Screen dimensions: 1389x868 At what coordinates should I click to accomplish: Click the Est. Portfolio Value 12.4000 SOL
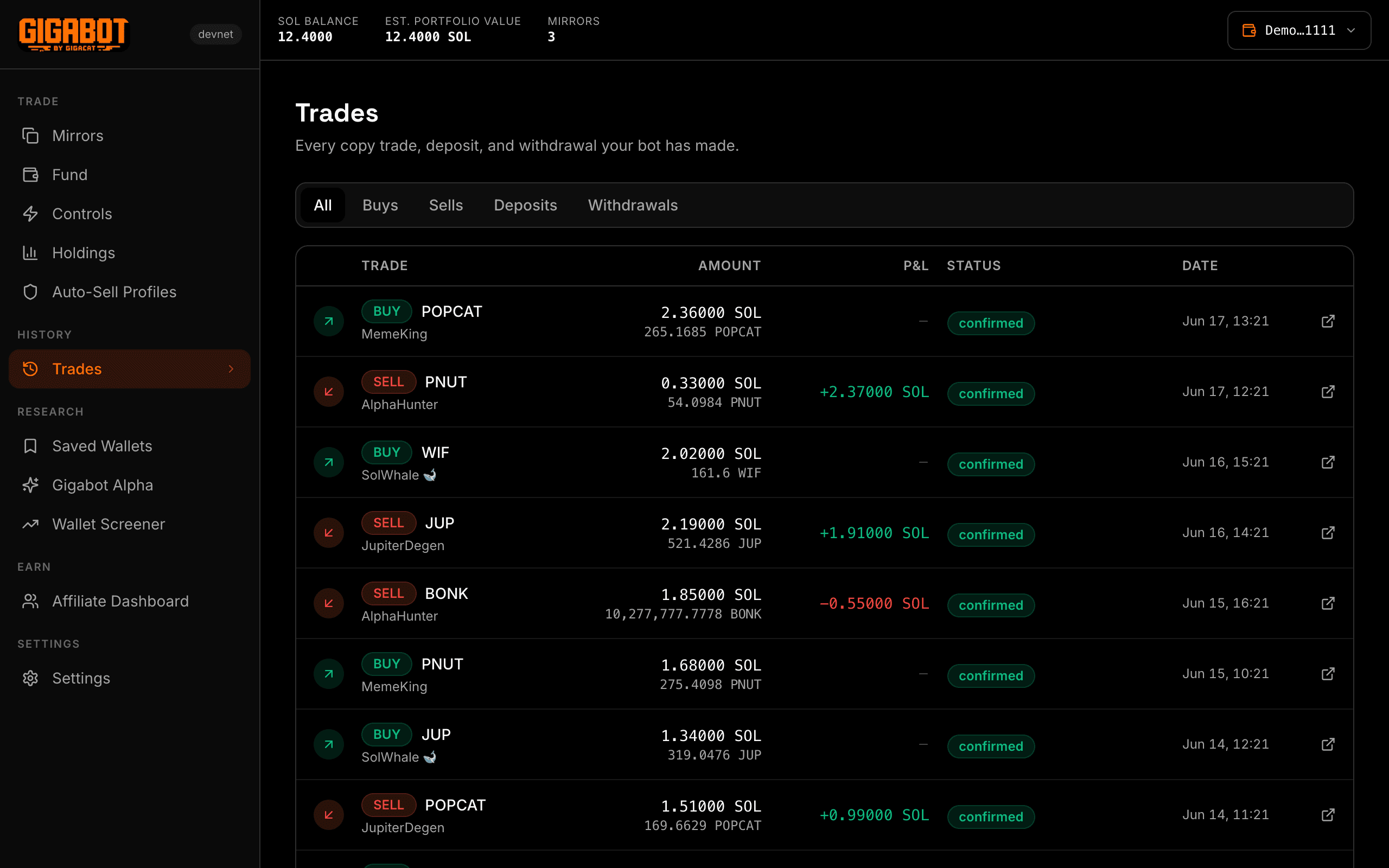(428, 37)
